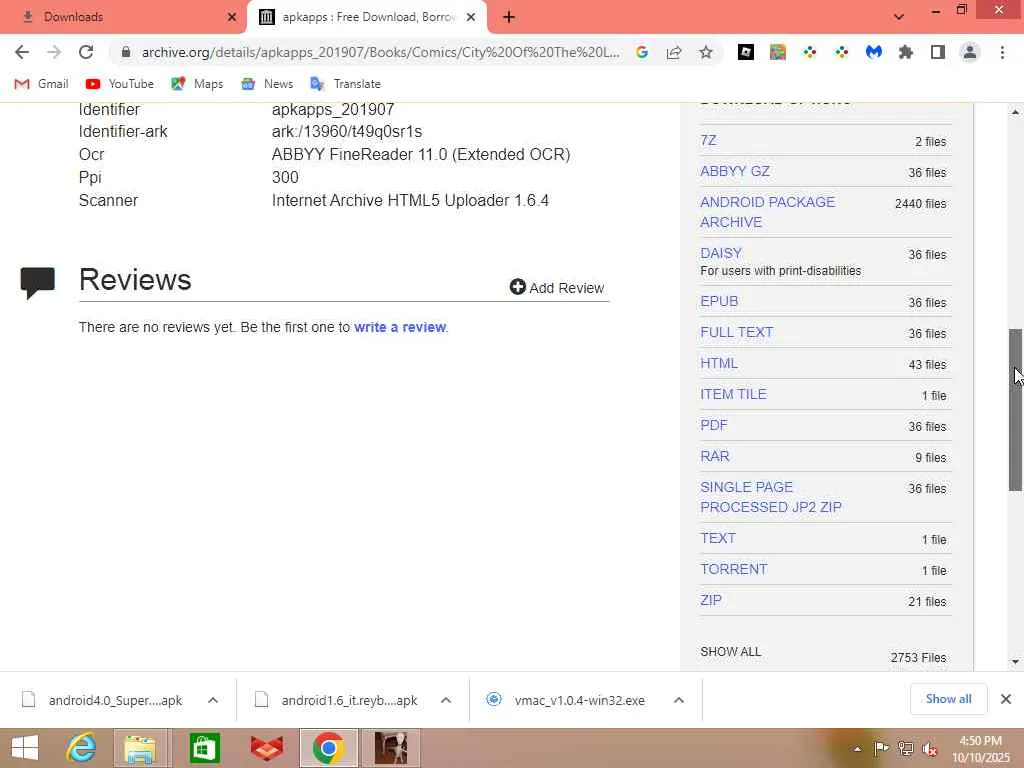
Task: Open the FULL TEXT download option
Action: 737,332
